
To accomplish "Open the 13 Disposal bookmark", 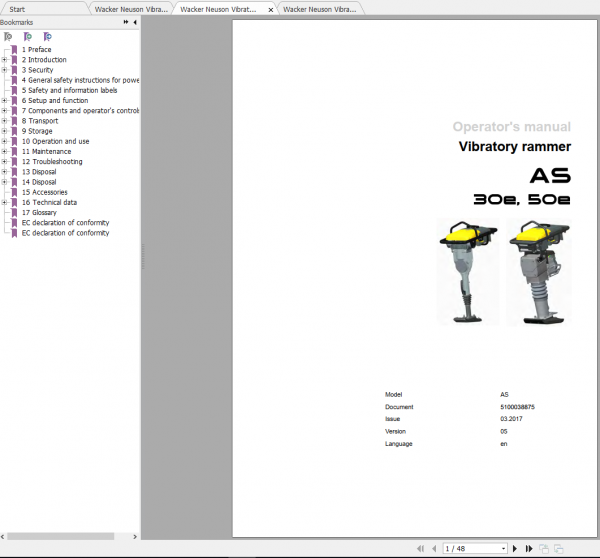I will click(x=39, y=172).
